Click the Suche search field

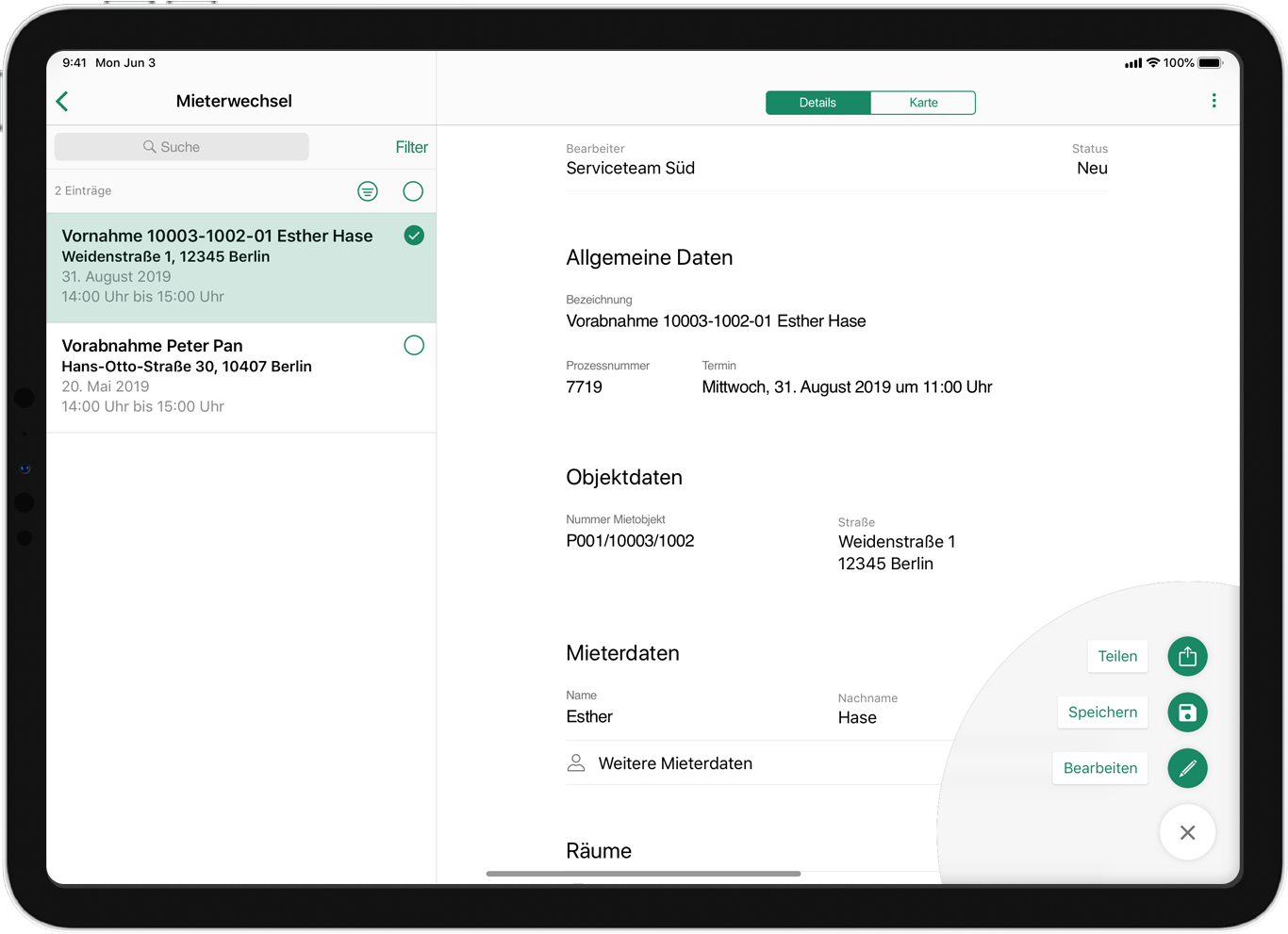point(181,147)
